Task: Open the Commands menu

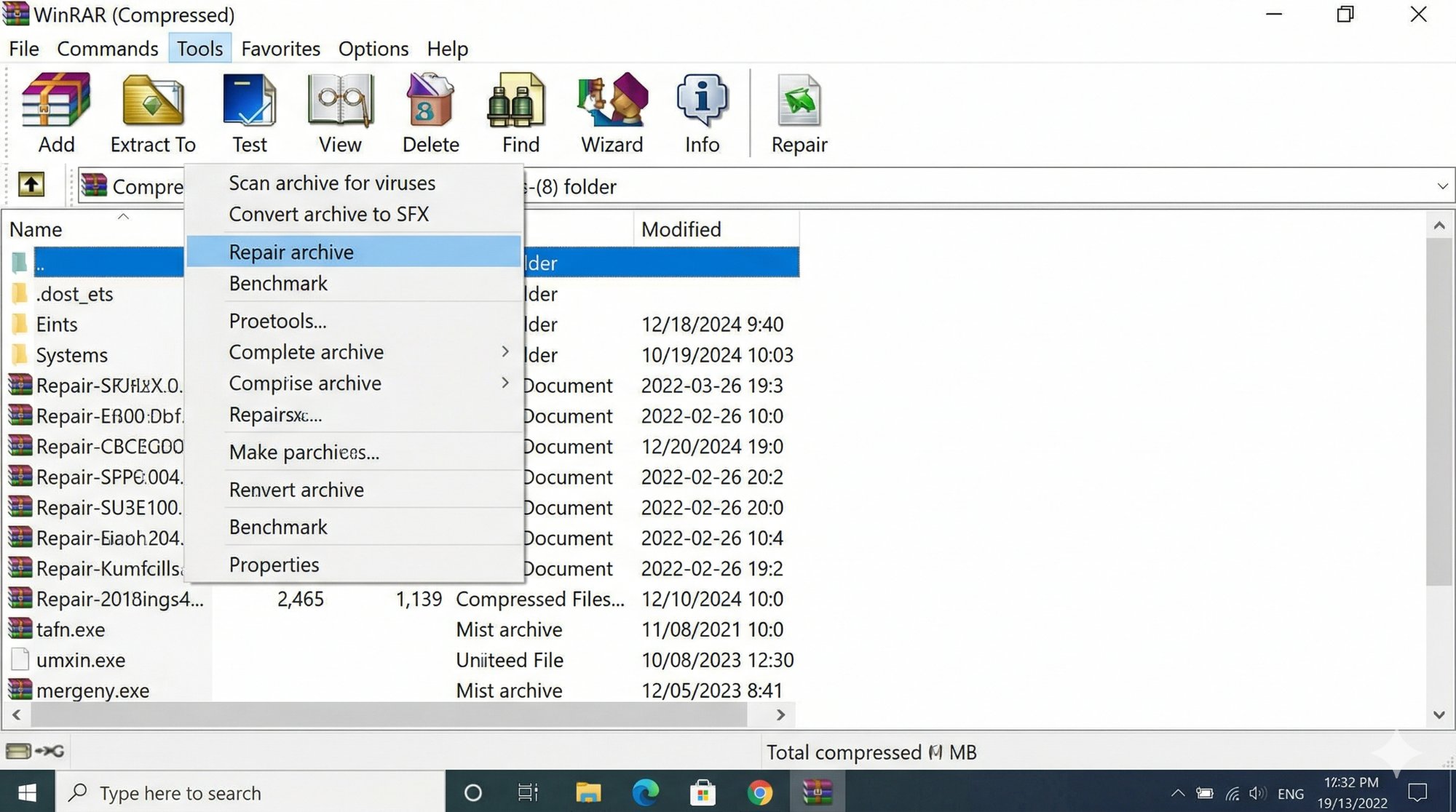Action: click(x=107, y=48)
